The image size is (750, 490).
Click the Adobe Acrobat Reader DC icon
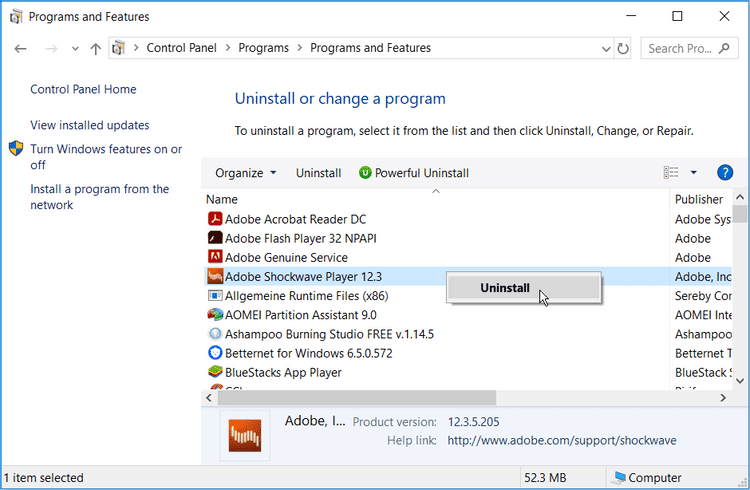coord(215,219)
